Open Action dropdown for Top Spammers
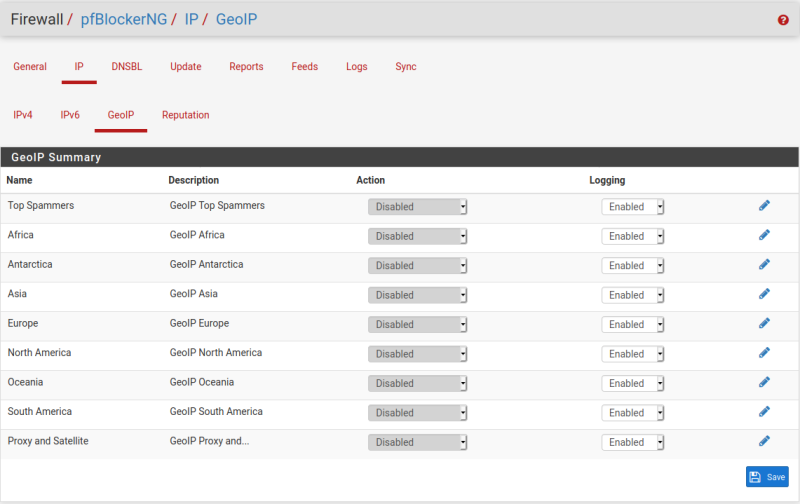 coord(417,207)
